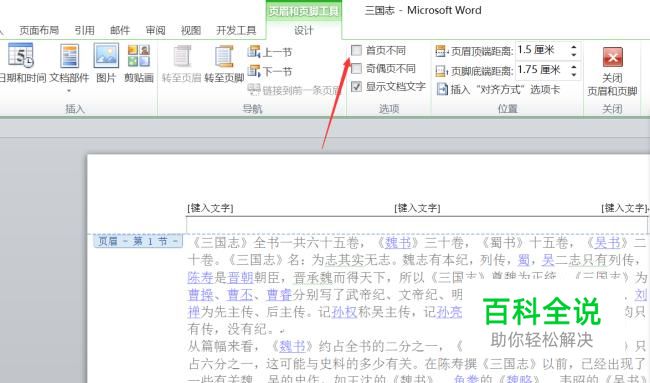This screenshot has width=650, height=383.
Task: Switch to 视图 tab
Action: pos(191,30)
